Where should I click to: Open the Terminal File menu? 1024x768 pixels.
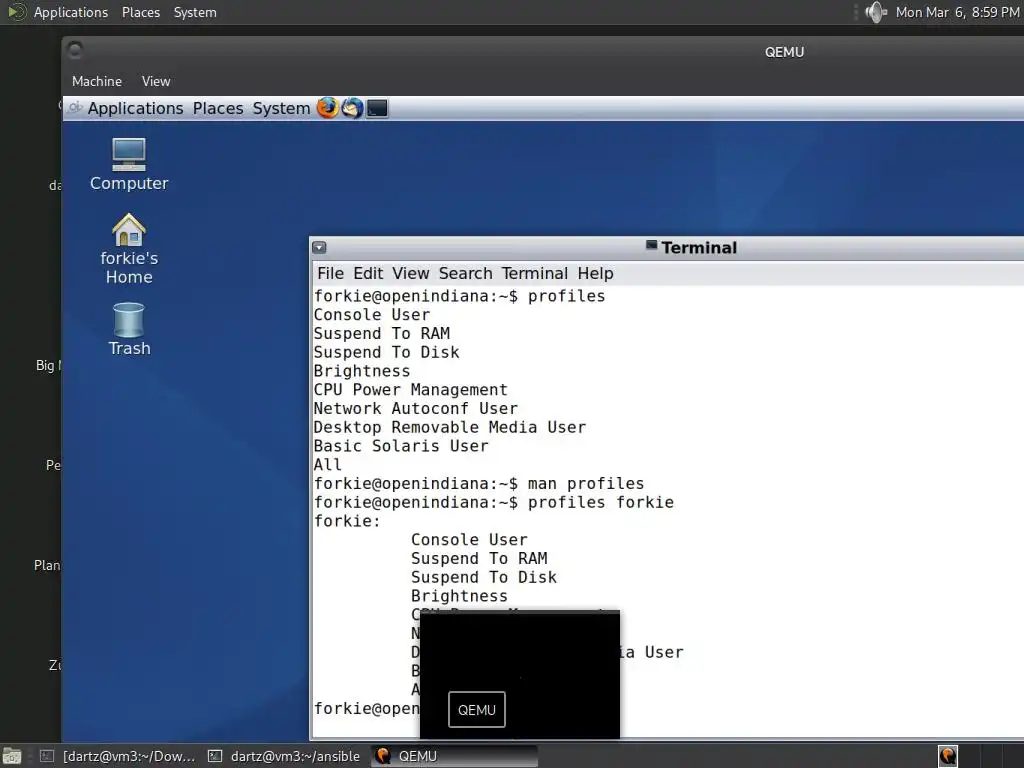[330, 274]
